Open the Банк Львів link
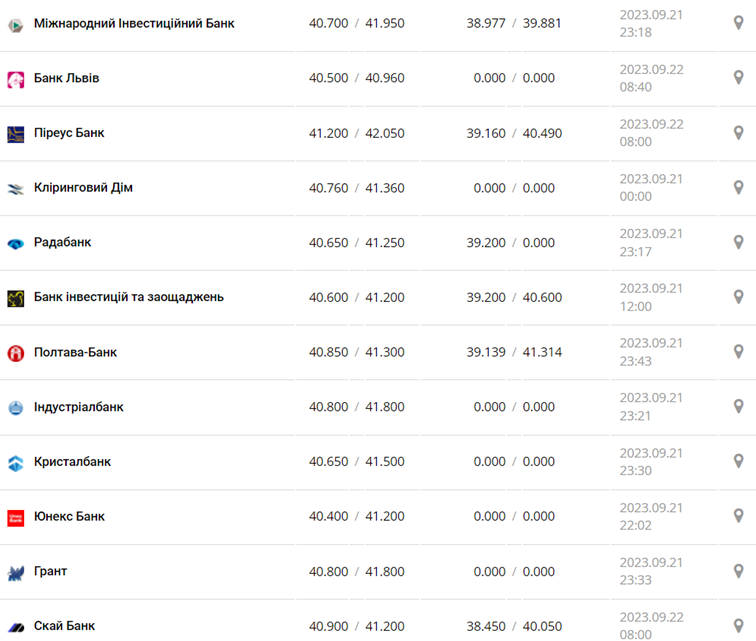 66,78
